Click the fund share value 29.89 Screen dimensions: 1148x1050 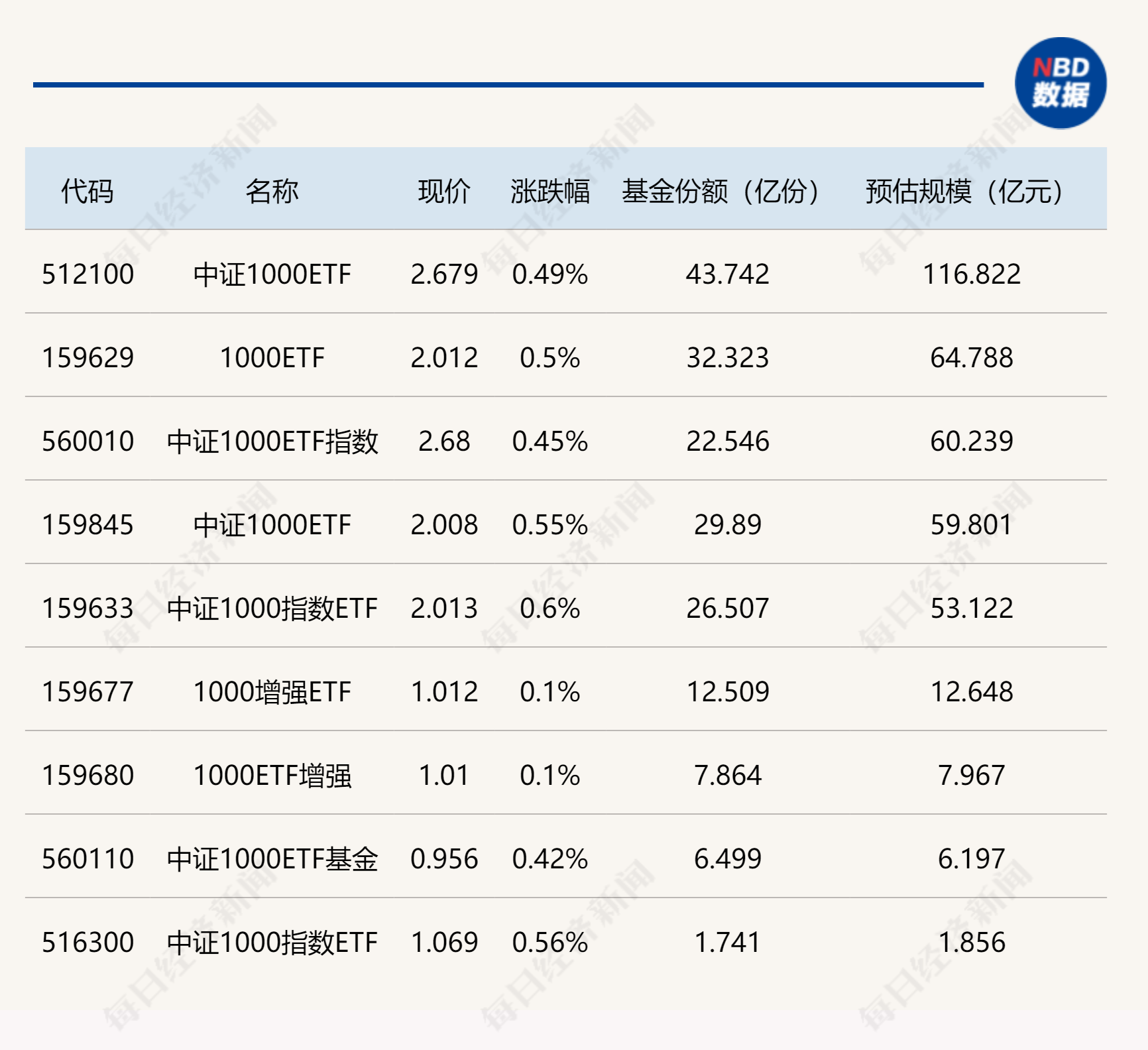728,525
